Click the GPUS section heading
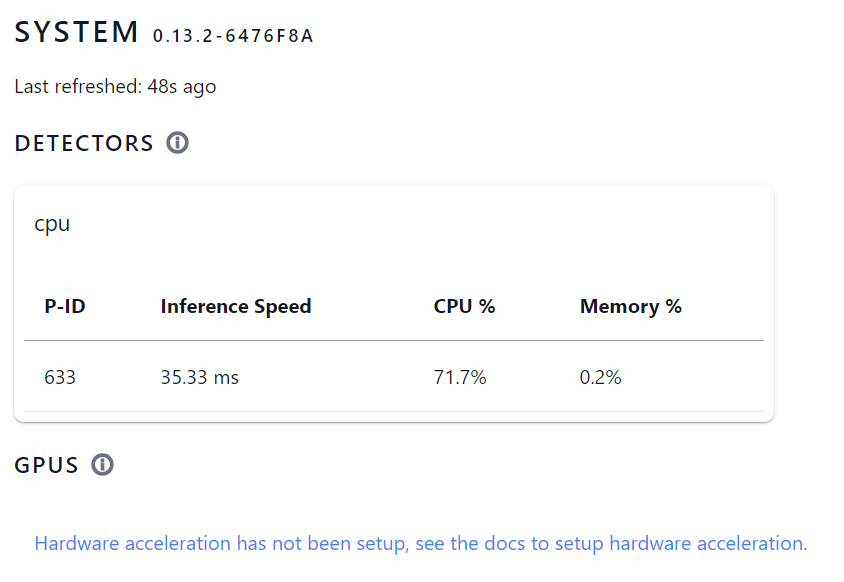Viewport: 844px width, 582px height. tap(46, 465)
